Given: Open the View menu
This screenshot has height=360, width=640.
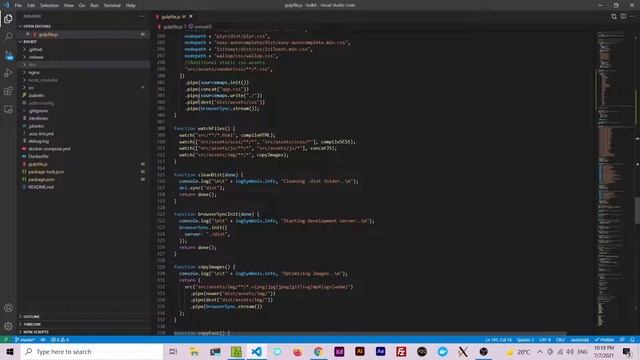Looking at the screenshot, I should click(x=69, y=5).
